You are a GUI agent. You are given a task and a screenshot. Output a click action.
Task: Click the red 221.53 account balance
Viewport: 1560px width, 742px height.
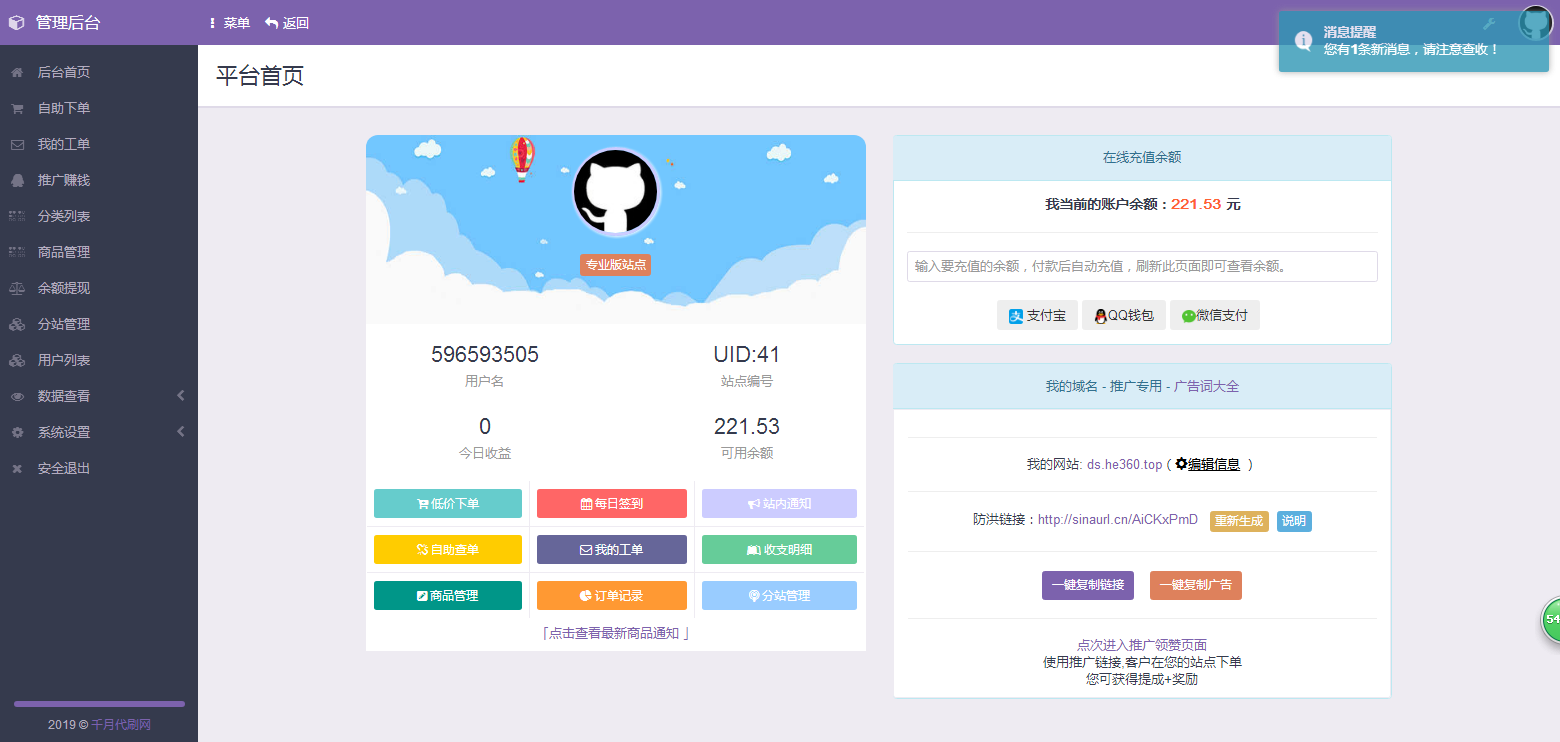tap(1196, 204)
